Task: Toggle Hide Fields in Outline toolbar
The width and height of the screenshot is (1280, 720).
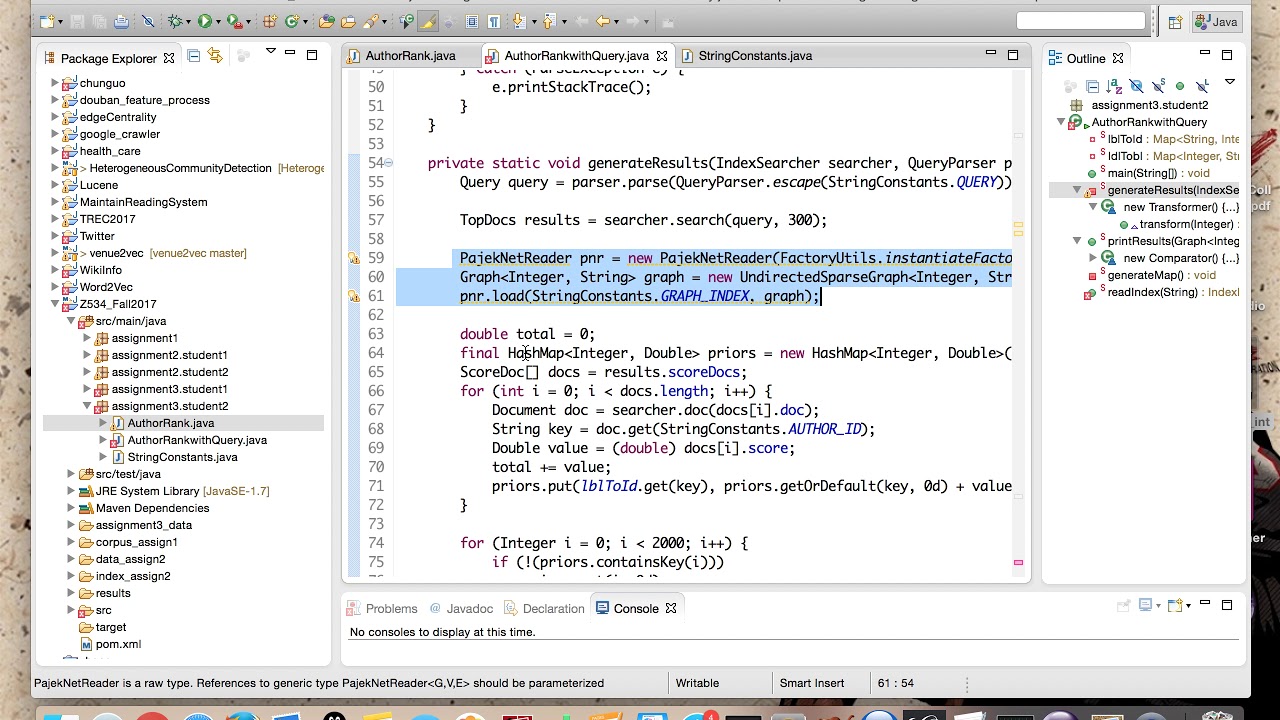Action: click(1137, 87)
